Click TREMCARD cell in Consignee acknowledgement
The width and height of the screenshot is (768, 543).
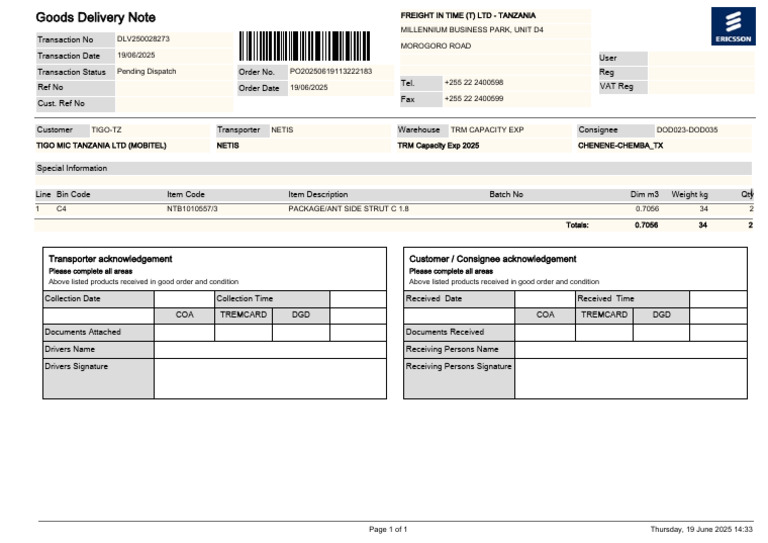click(x=604, y=315)
